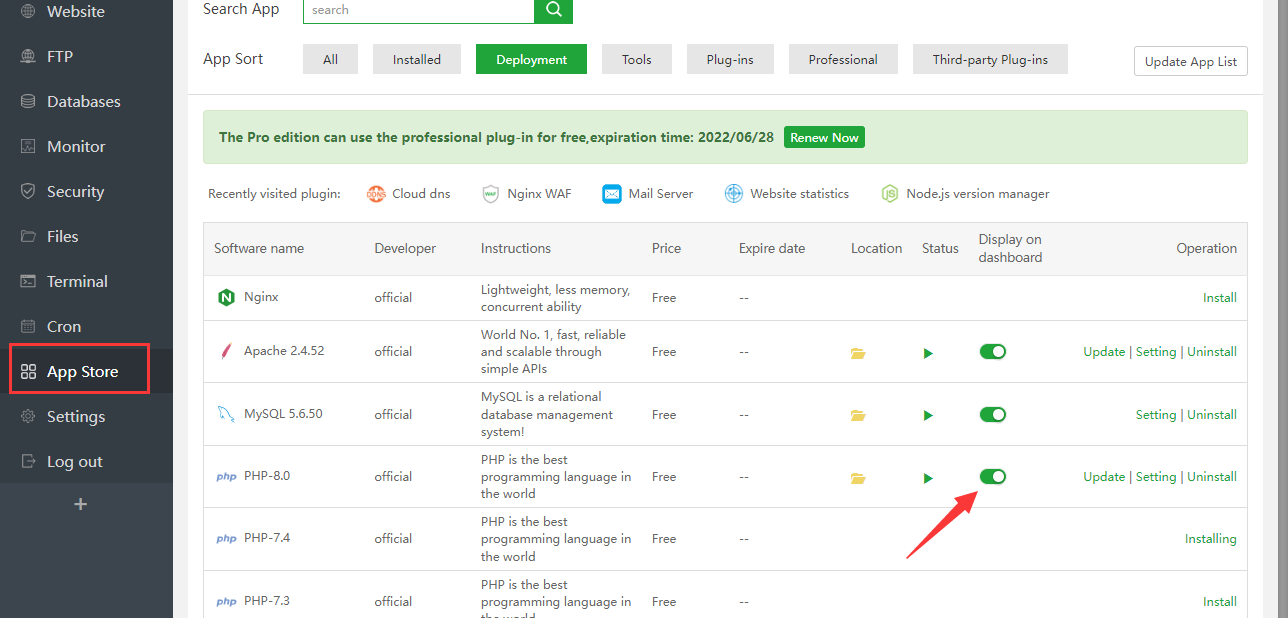Click the Renew Now button
Screen dimensions: 1288x618
[x=824, y=137]
